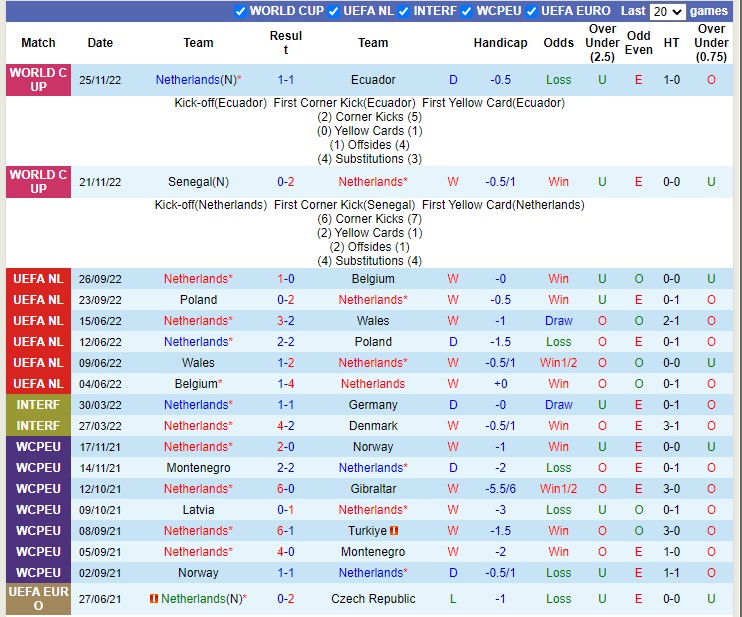Screen dimensions: 742x617
Task: Click Netherlands(N) team in the Ecuador match
Action: [198, 80]
